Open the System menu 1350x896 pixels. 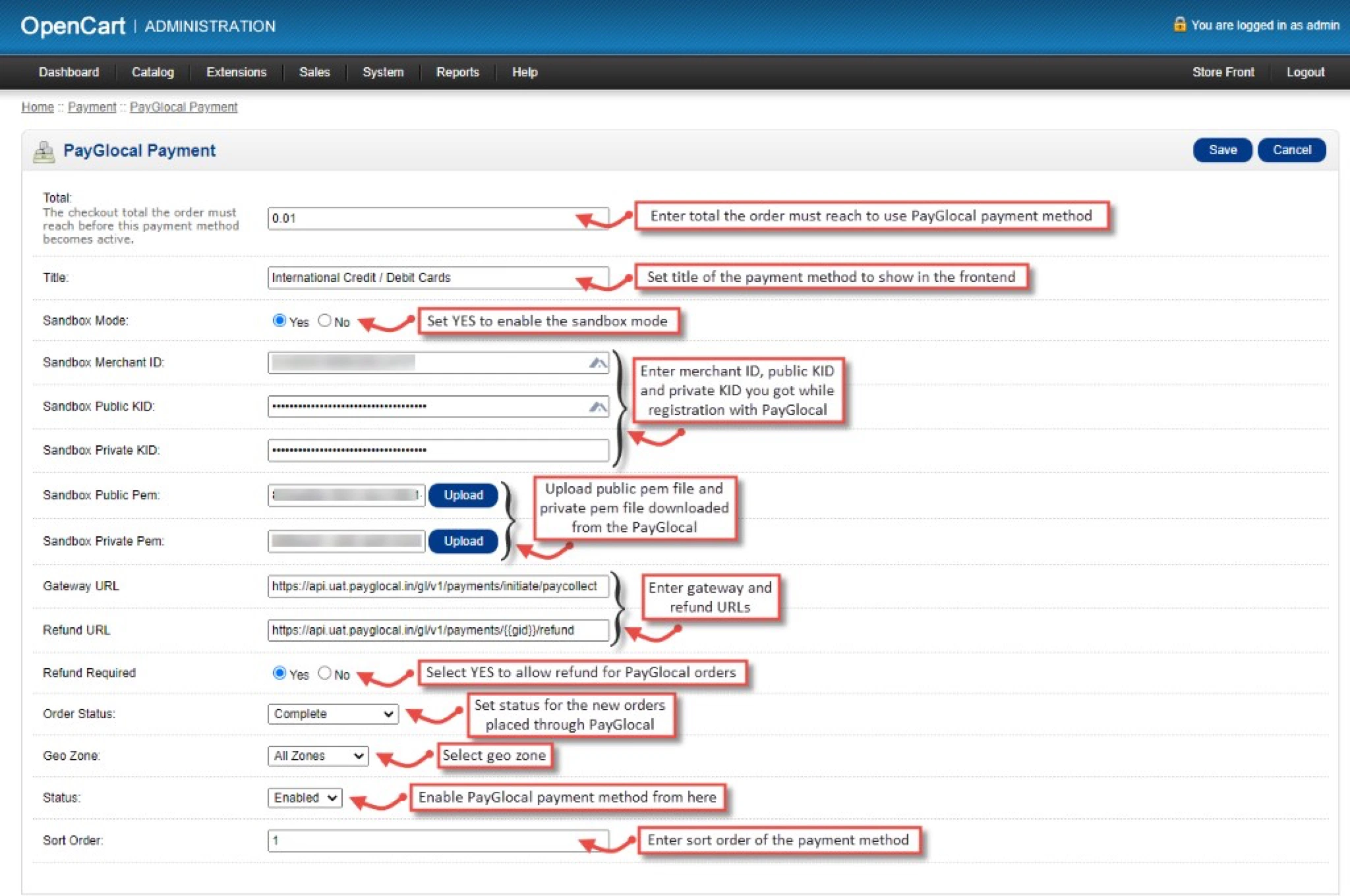tap(383, 72)
